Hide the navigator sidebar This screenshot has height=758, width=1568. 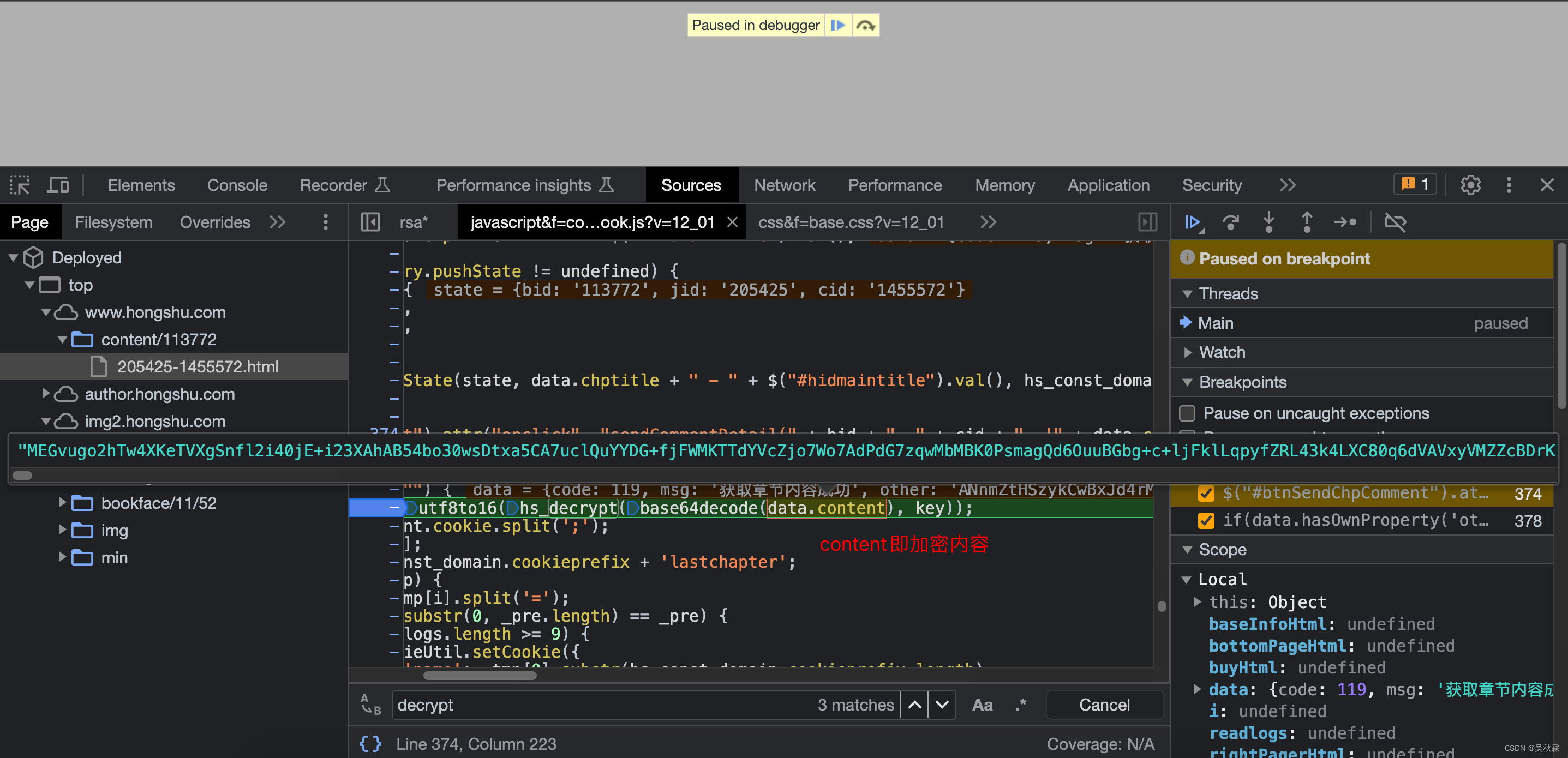[x=370, y=222]
